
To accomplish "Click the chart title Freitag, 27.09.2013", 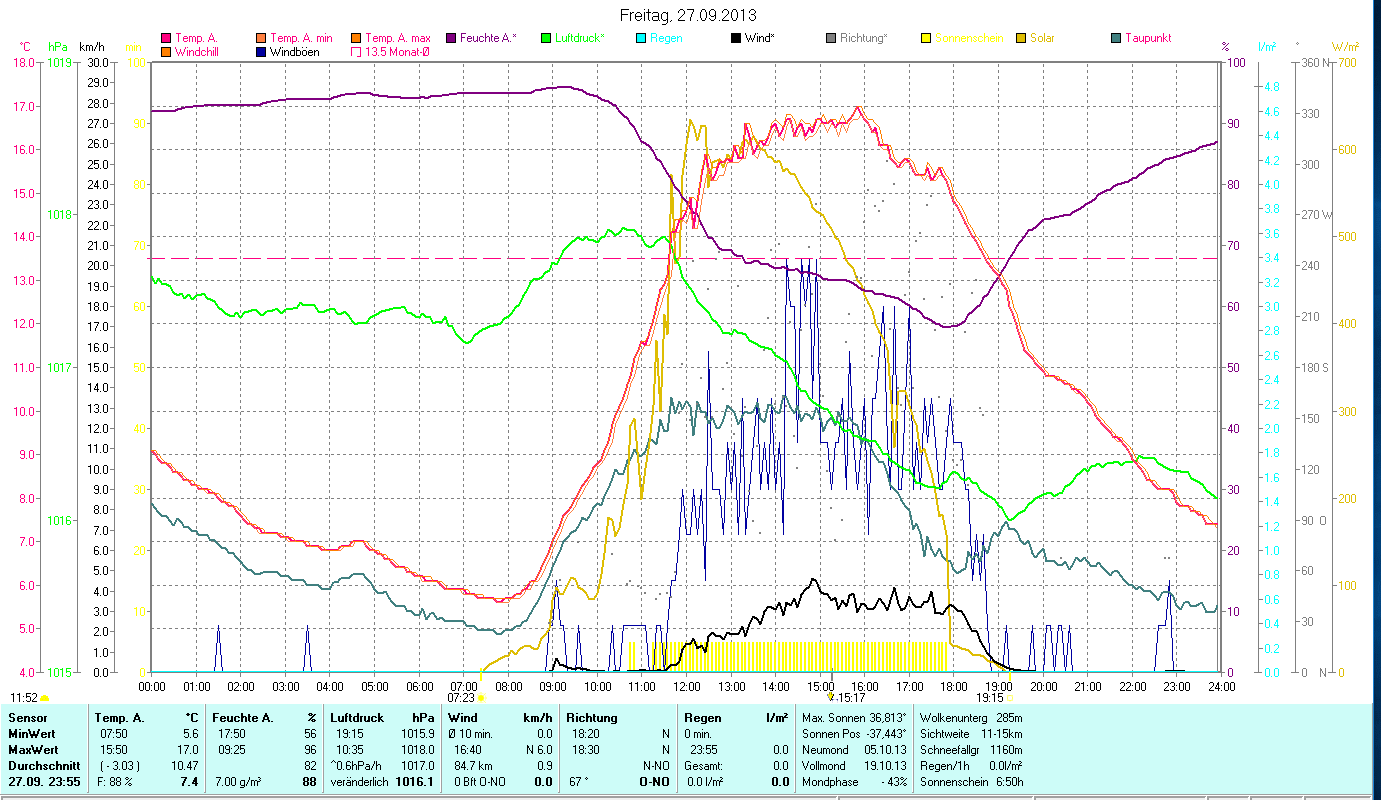I will [x=688, y=15].
